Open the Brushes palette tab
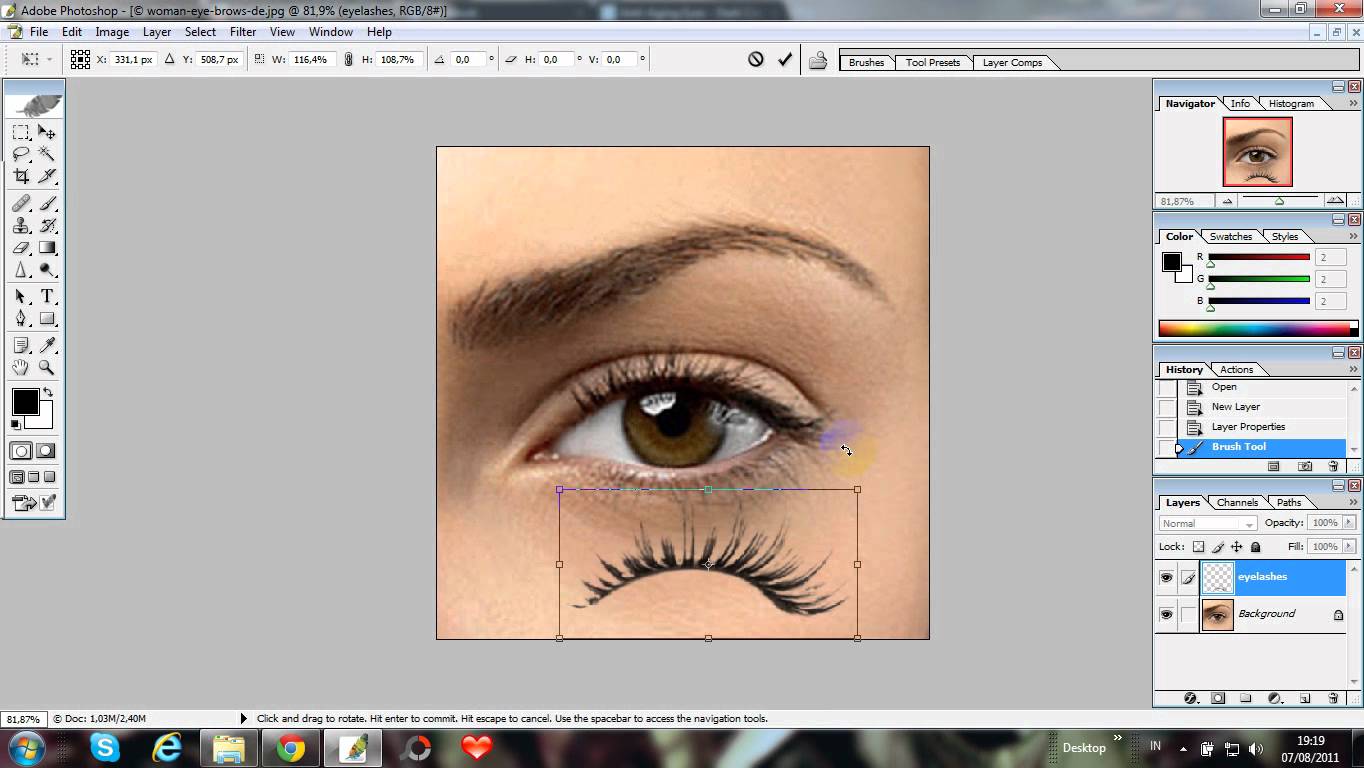 866,62
